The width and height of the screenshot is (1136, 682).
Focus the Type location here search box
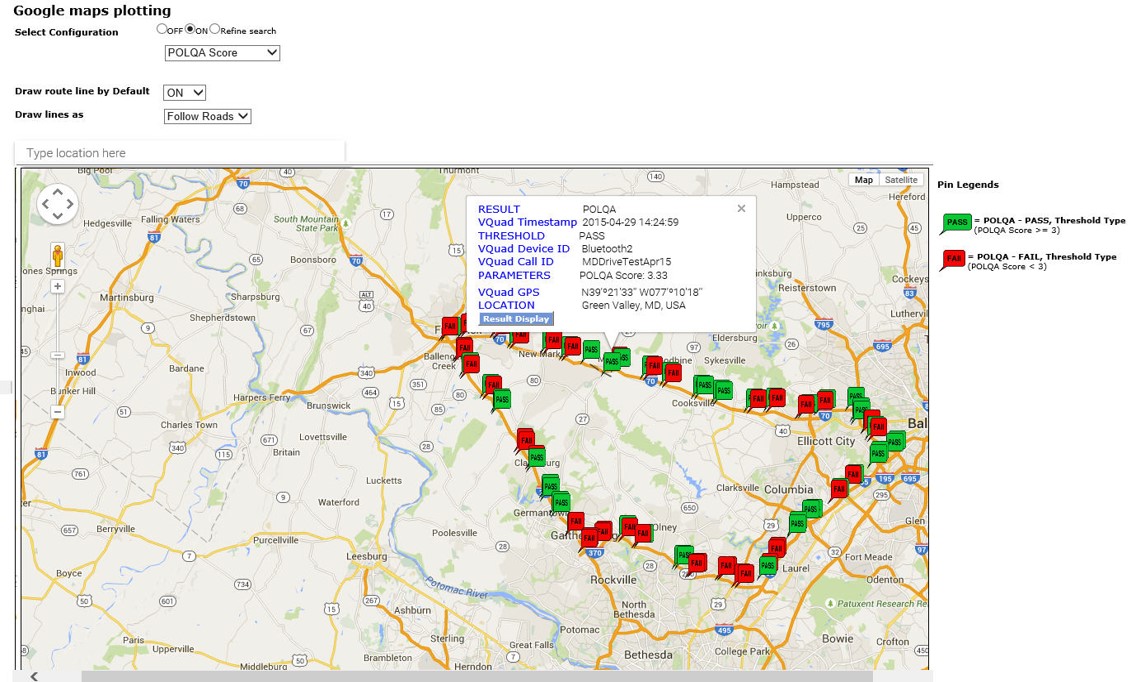coord(180,153)
